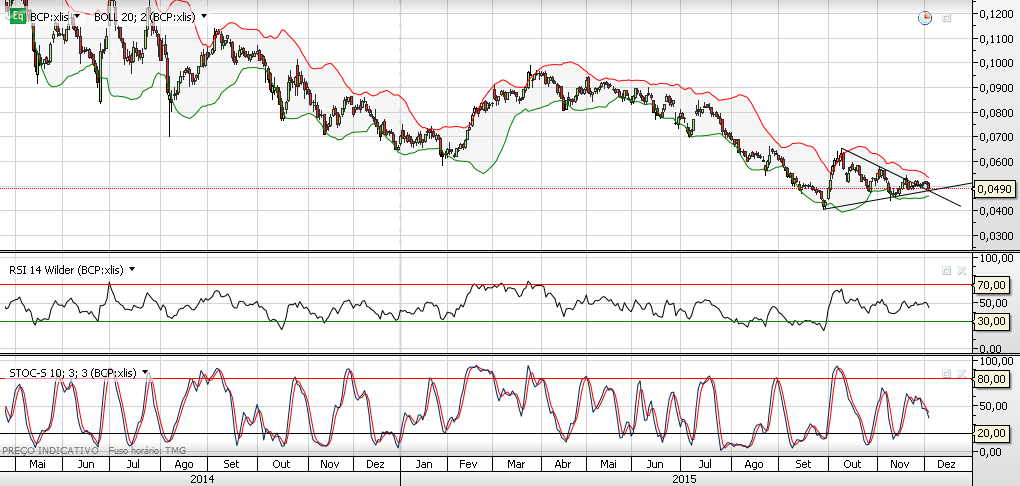Maximize the main price chart panel
The image size is (1020, 486).
pyautogui.click(x=947, y=18)
